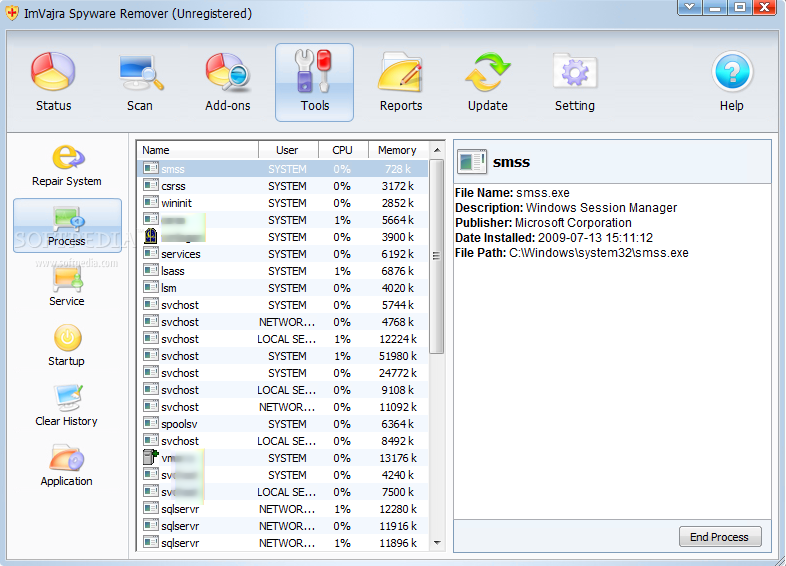Select the svchost row with 24772 k
Viewport: 786px width, 566px height.
[x=283, y=373]
